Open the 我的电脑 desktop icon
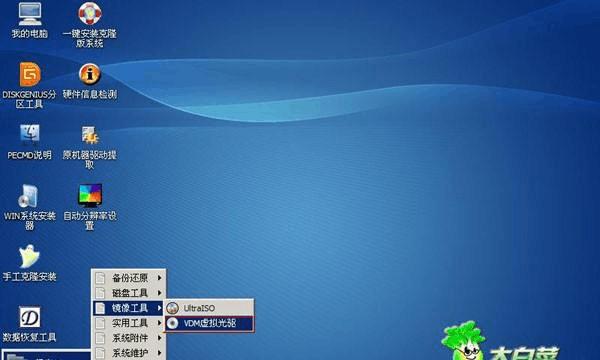Viewport: 600px width, 360px height. 30,13
